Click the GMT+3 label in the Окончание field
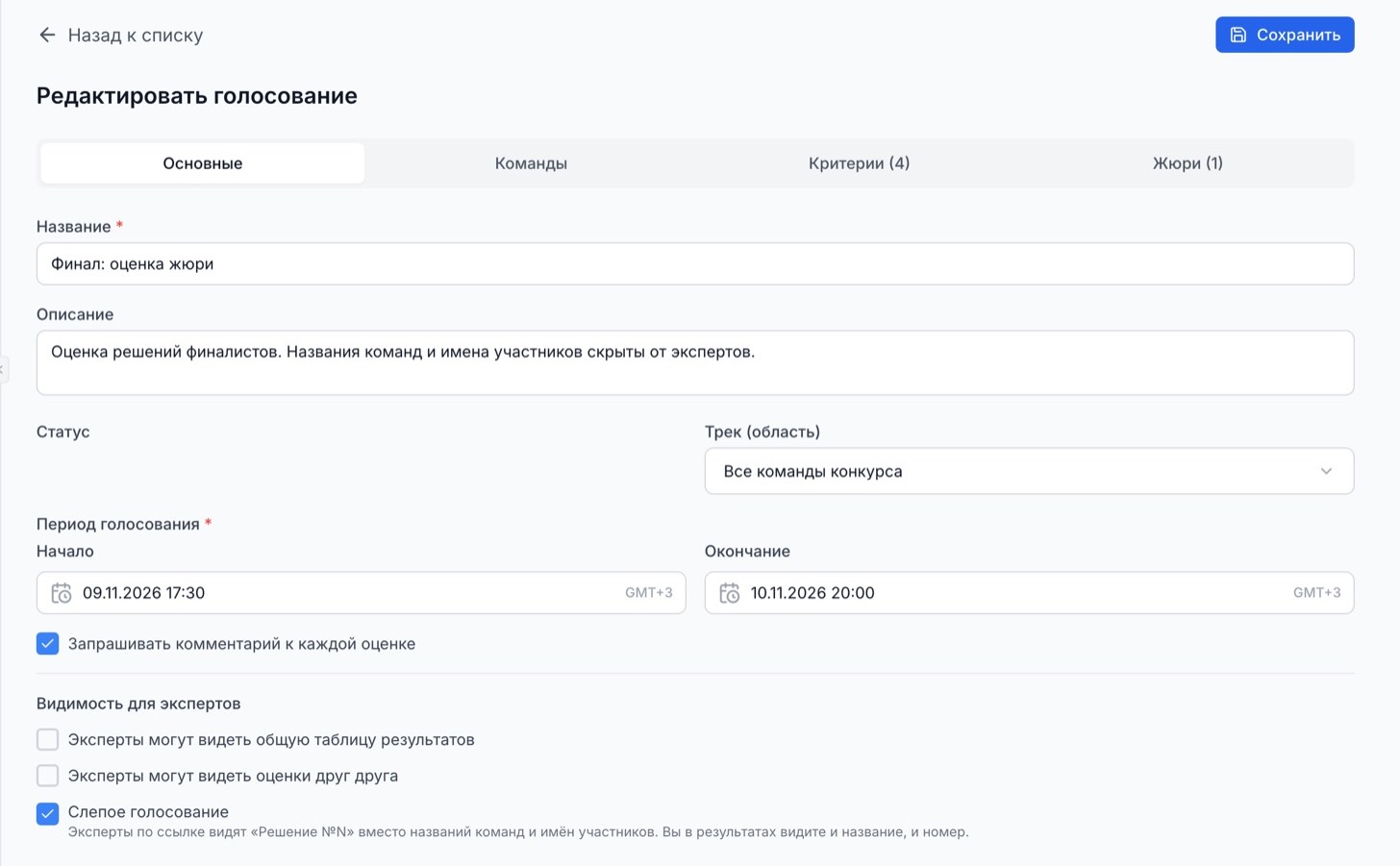The image size is (1400, 866). pyautogui.click(x=1317, y=593)
